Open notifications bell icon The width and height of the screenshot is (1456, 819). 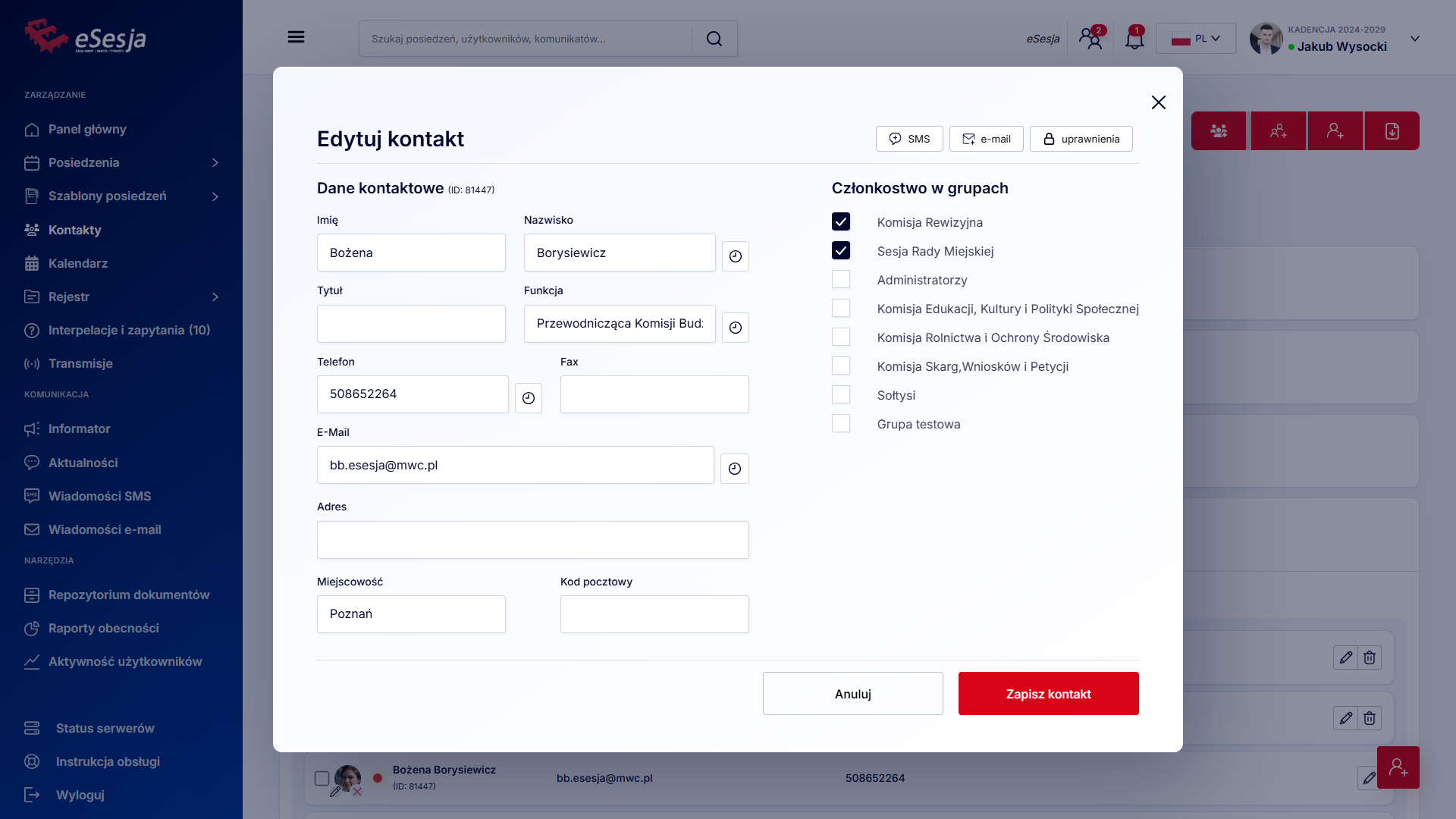(x=1134, y=39)
